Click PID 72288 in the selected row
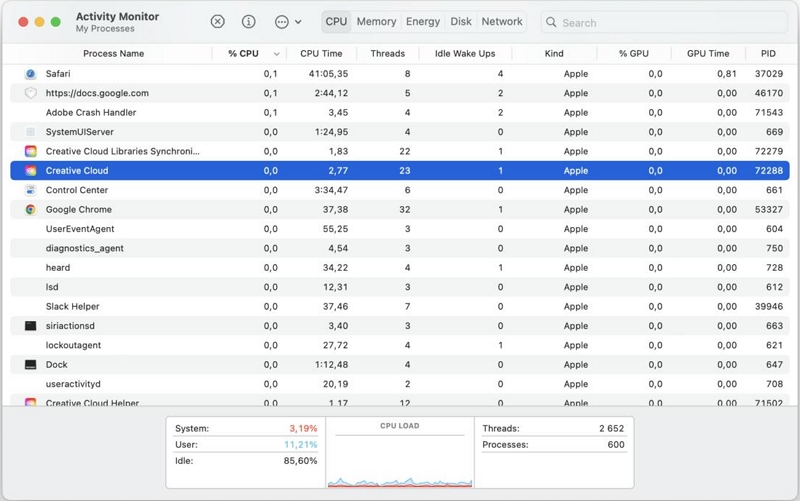Screen dimensions: 800x501 coord(769,171)
